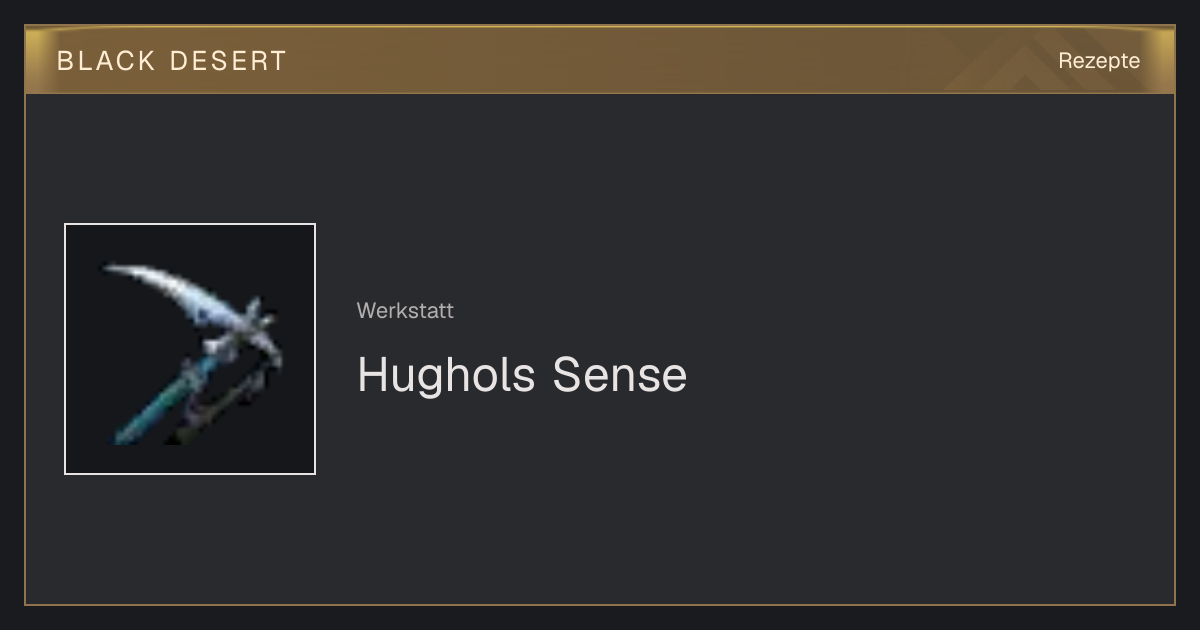The image size is (1200, 630).
Task: Click the dark secondary handle of scythe
Action: (222, 406)
